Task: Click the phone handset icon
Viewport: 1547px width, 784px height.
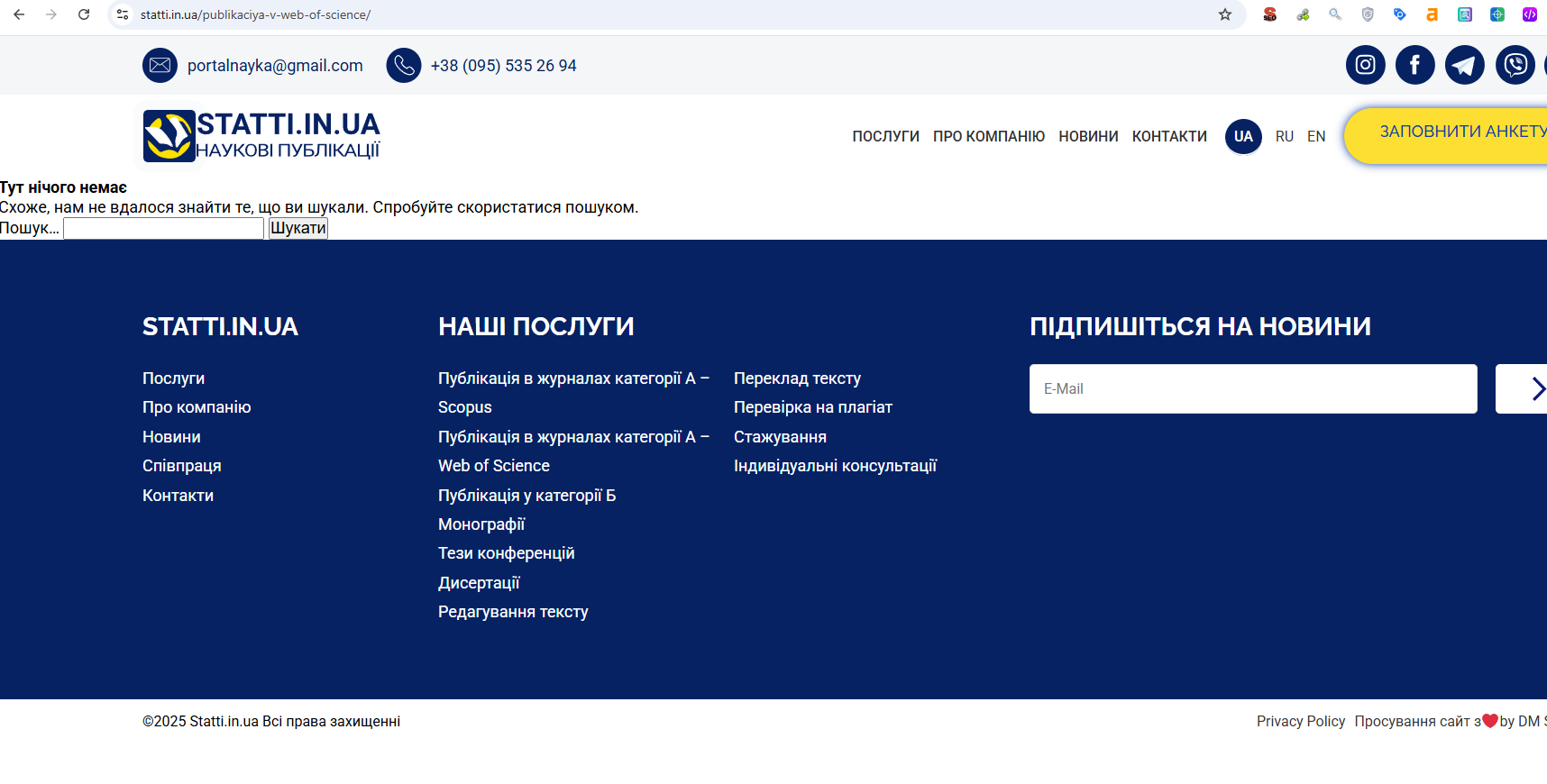Action: coord(404,65)
